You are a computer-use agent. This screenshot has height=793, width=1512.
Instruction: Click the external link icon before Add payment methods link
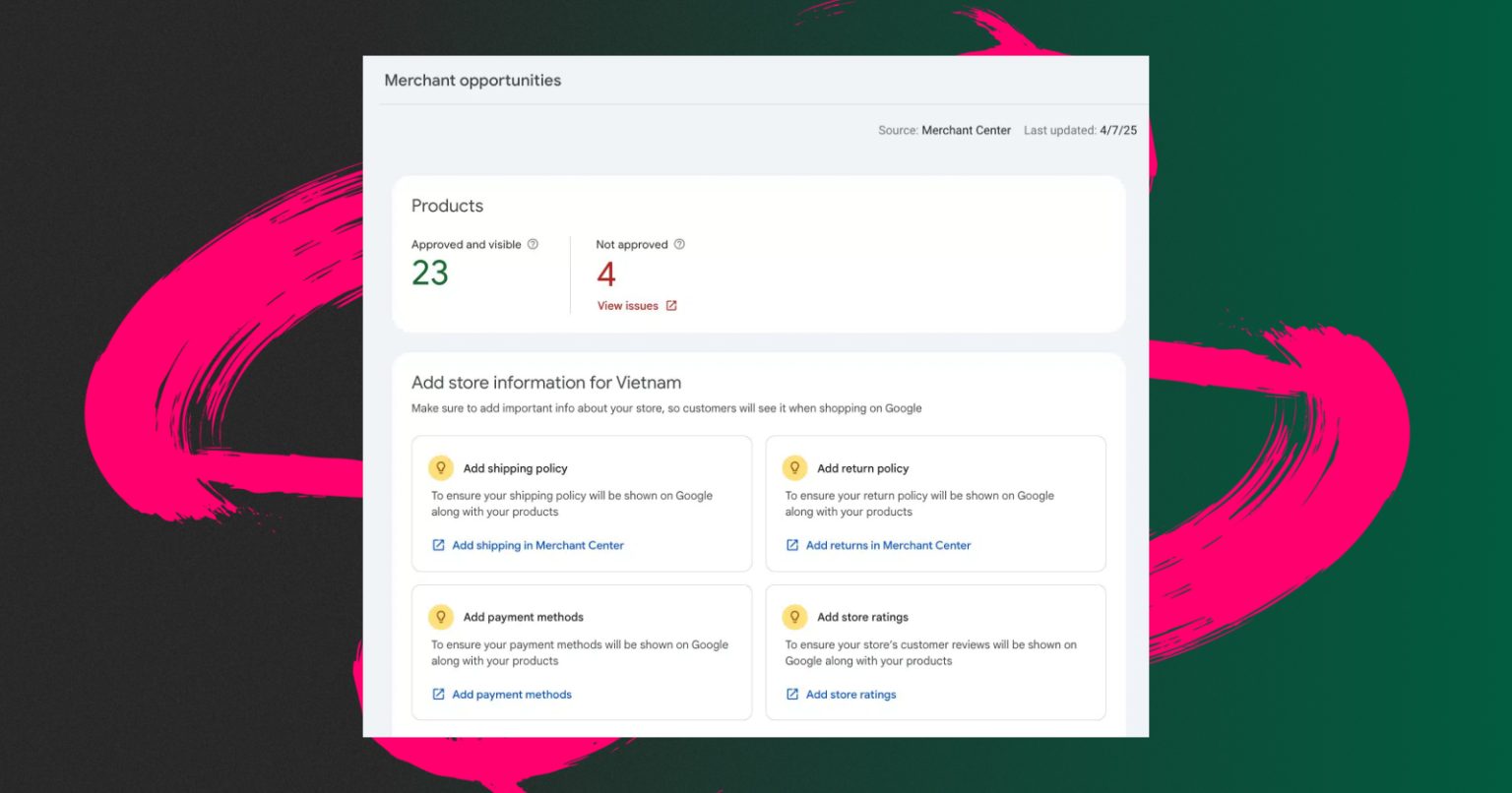439,695
